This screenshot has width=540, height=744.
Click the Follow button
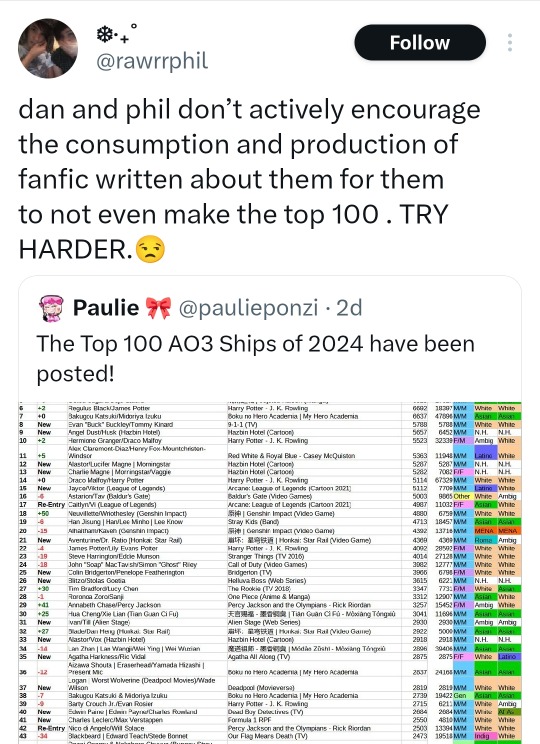click(420, 43)
